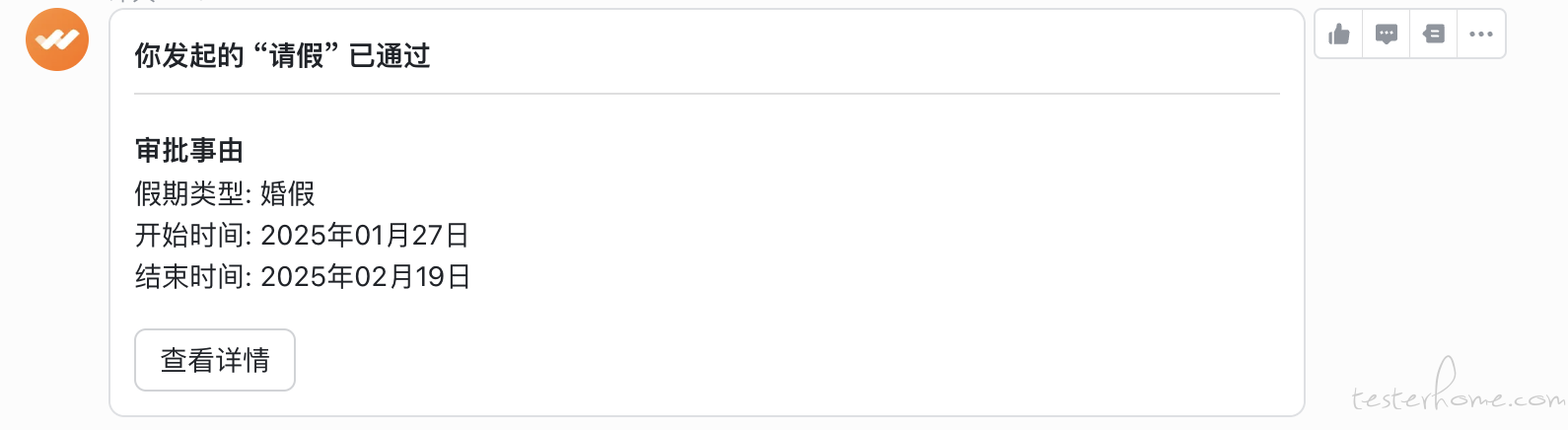
Task: Click the 已通过 status text in title
Action: [390, 56]
